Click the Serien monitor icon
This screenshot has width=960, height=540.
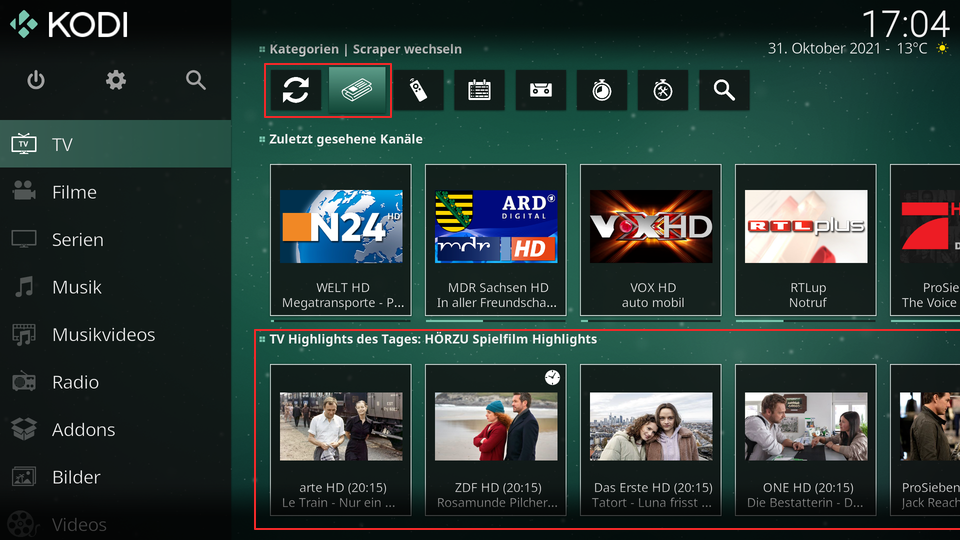point(24,239)
